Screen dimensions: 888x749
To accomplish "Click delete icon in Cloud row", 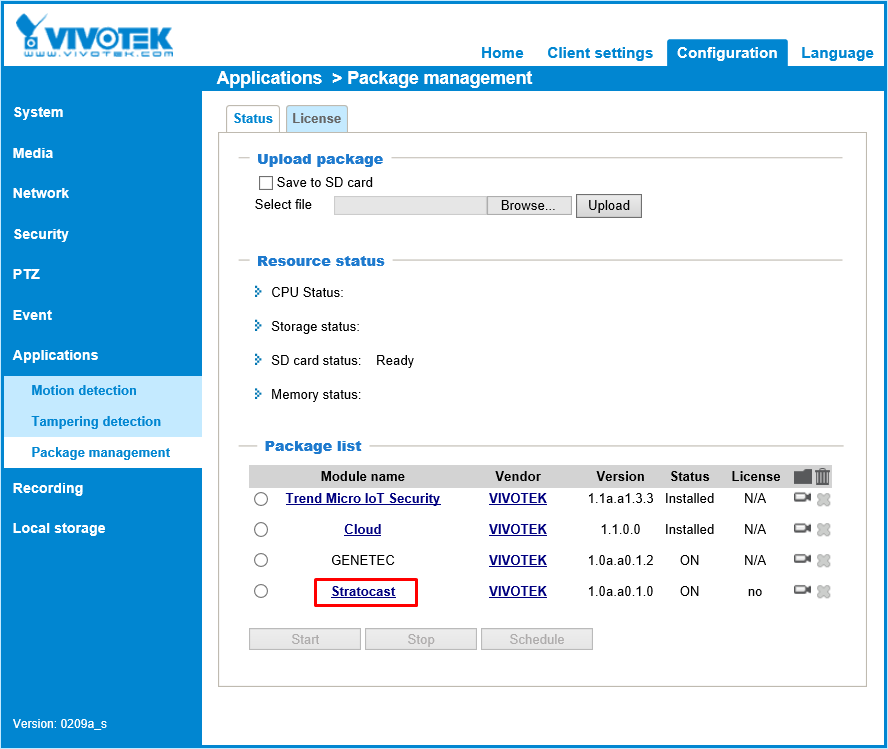I will (x=823, y=530).
